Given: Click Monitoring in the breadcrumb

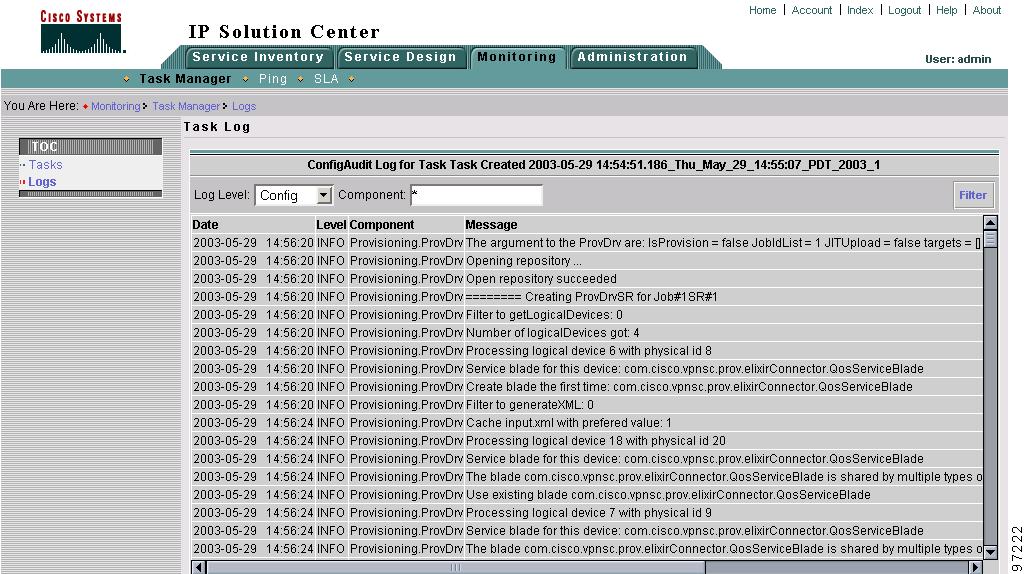Looking at the screenshot, I should coord(115,106).
